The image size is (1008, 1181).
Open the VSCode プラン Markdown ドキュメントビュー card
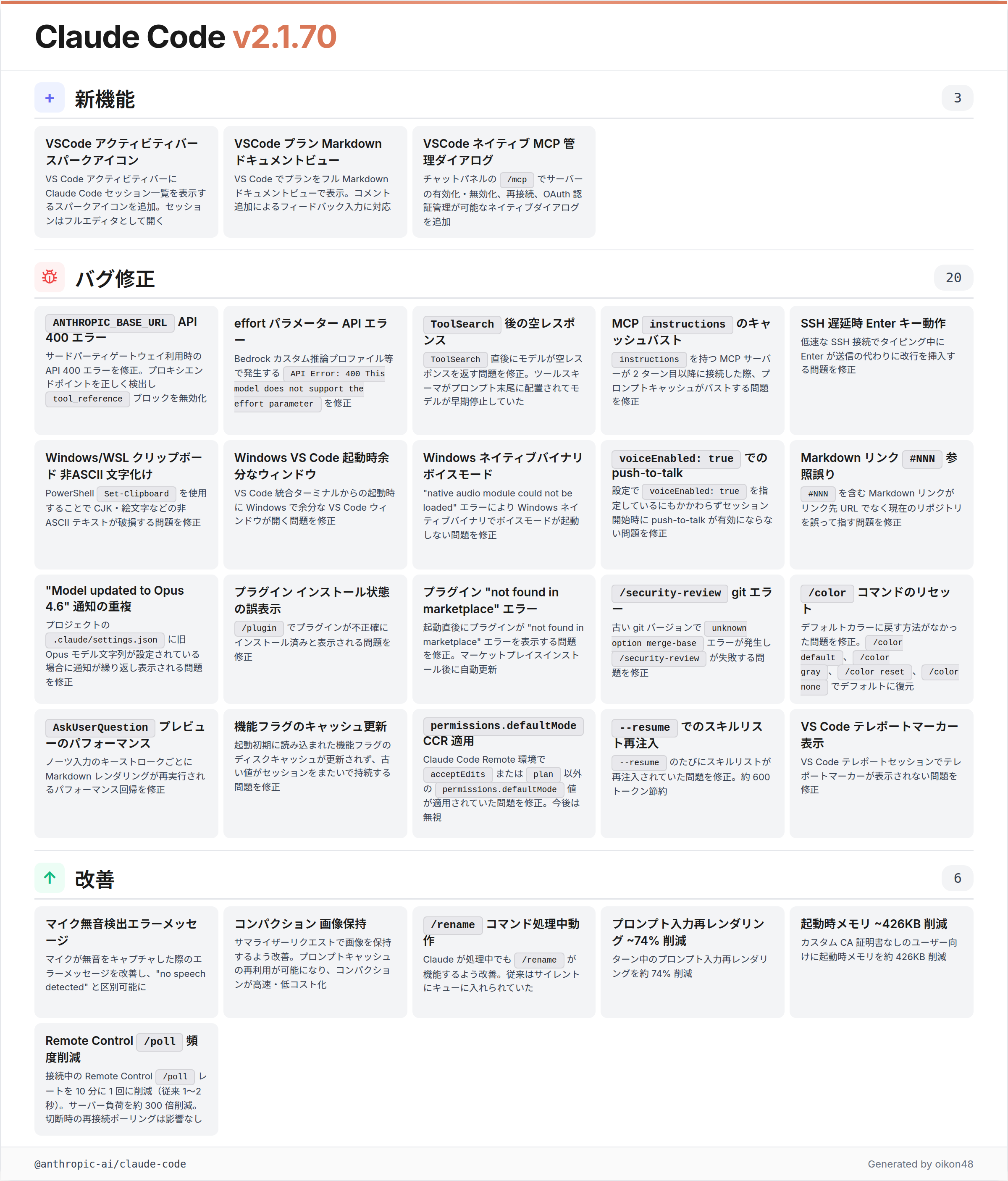(x=315, y=182)
